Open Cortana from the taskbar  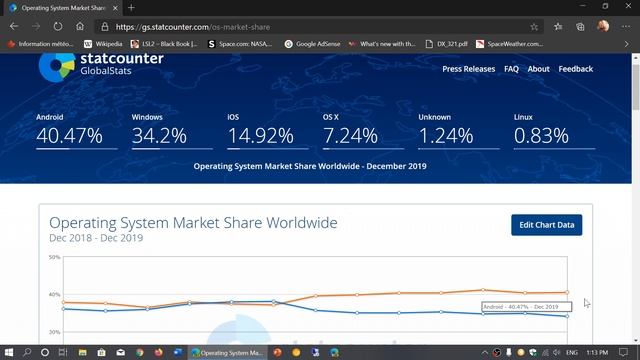click(45, 352)
